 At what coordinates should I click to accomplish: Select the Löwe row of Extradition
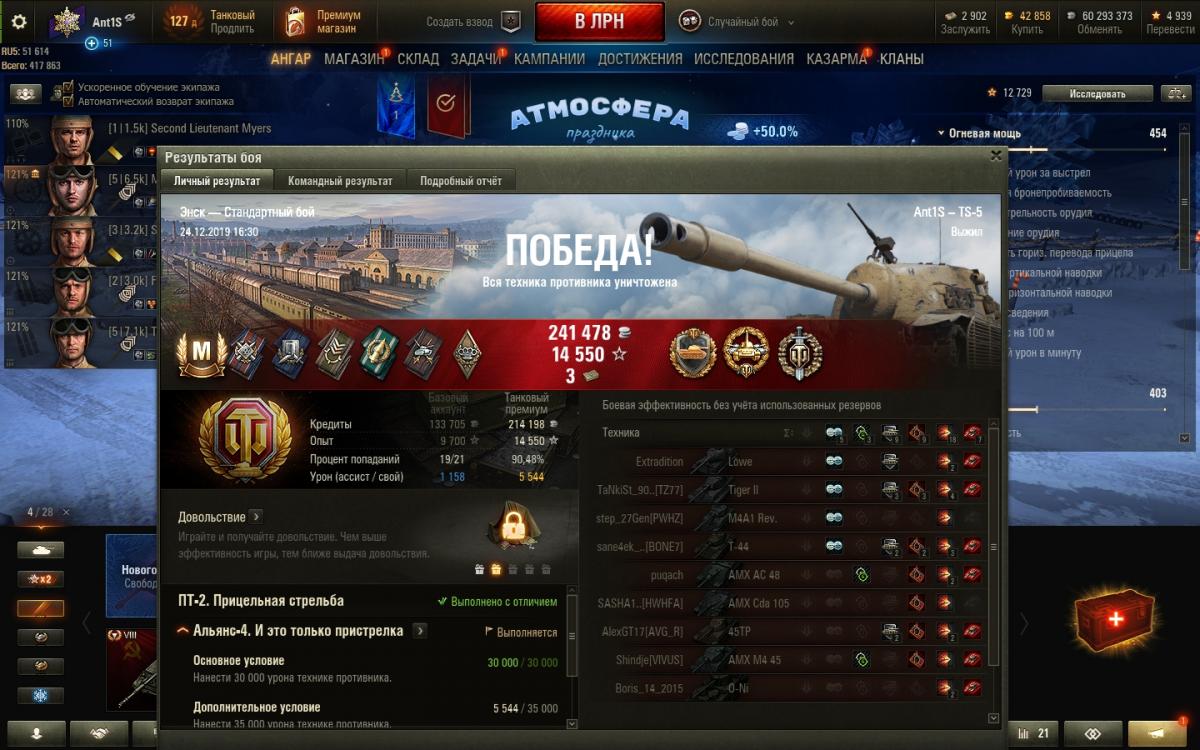pos(796,462)
